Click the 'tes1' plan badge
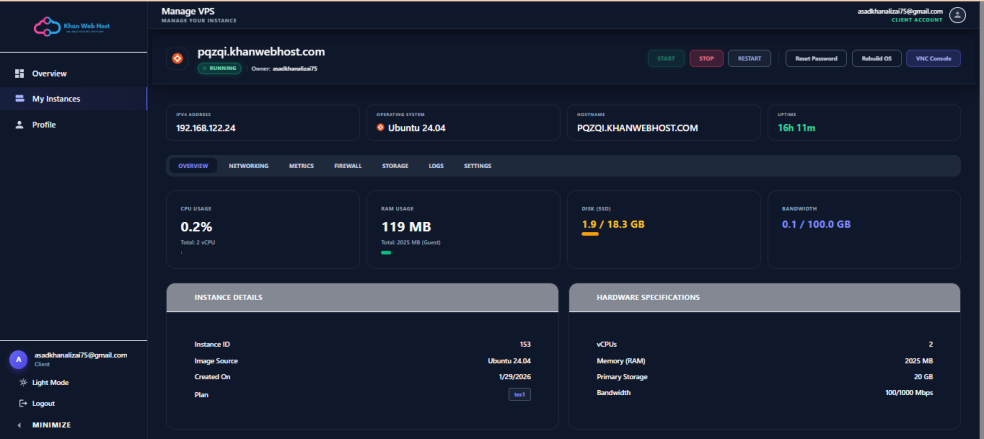 pos(519,395)
